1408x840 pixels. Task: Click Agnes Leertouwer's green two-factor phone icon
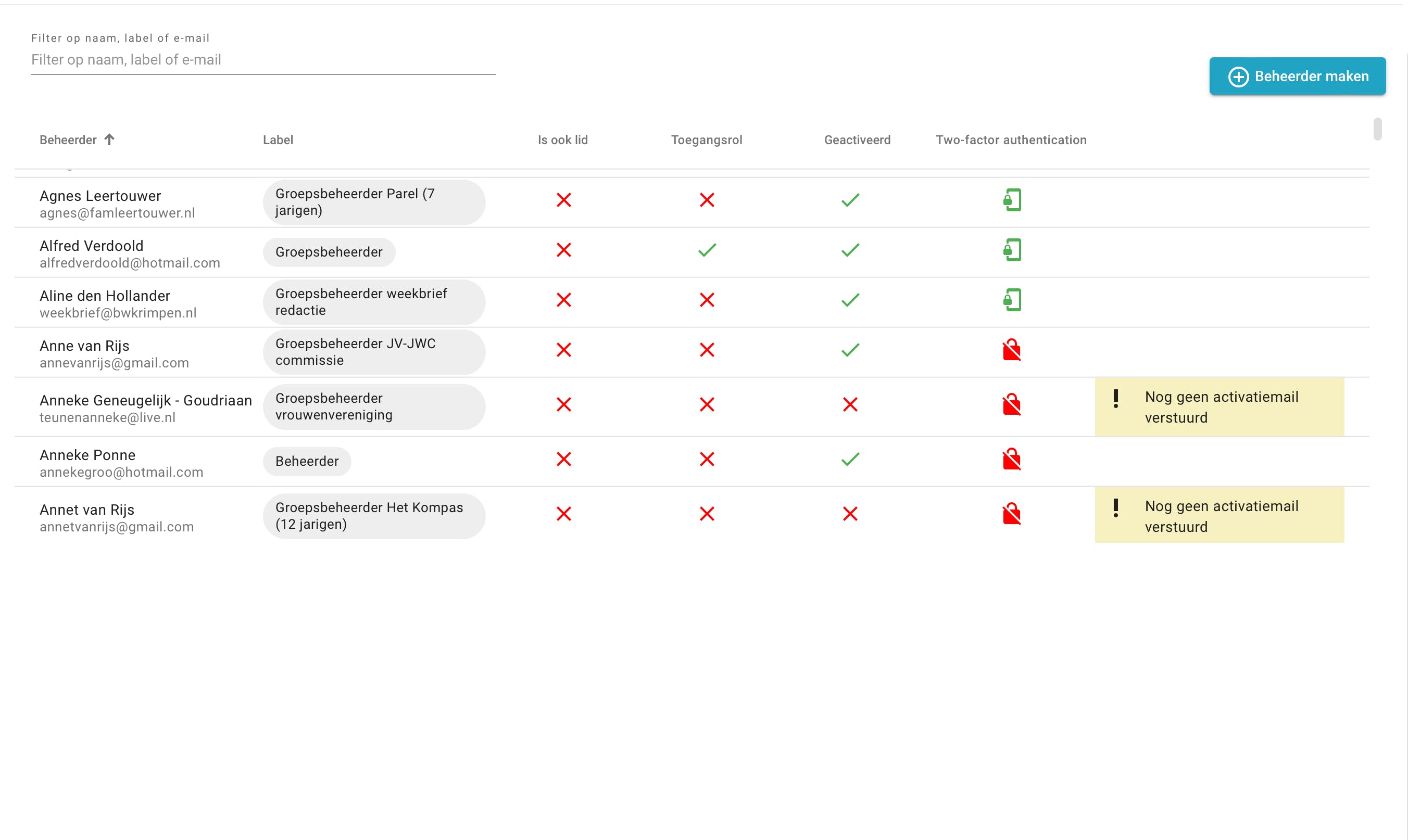(1012, 200)
